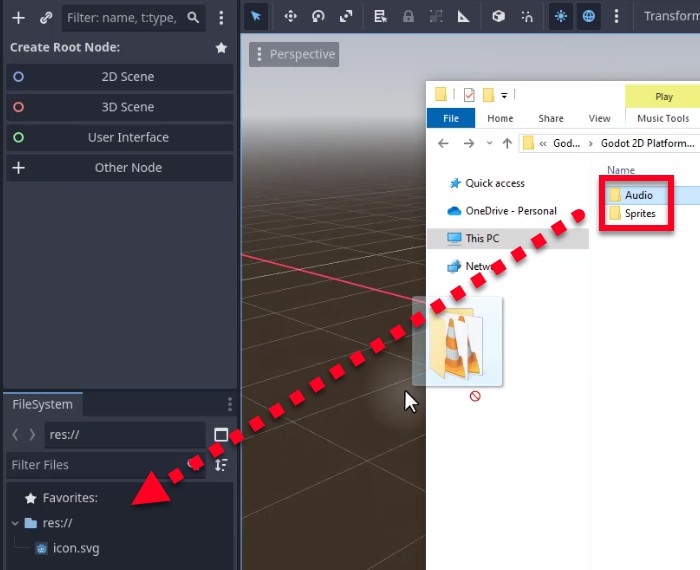Open the Scene dock three-dot options
The height and width of the screenshot is (570, 700).
[x=221, y=18]
